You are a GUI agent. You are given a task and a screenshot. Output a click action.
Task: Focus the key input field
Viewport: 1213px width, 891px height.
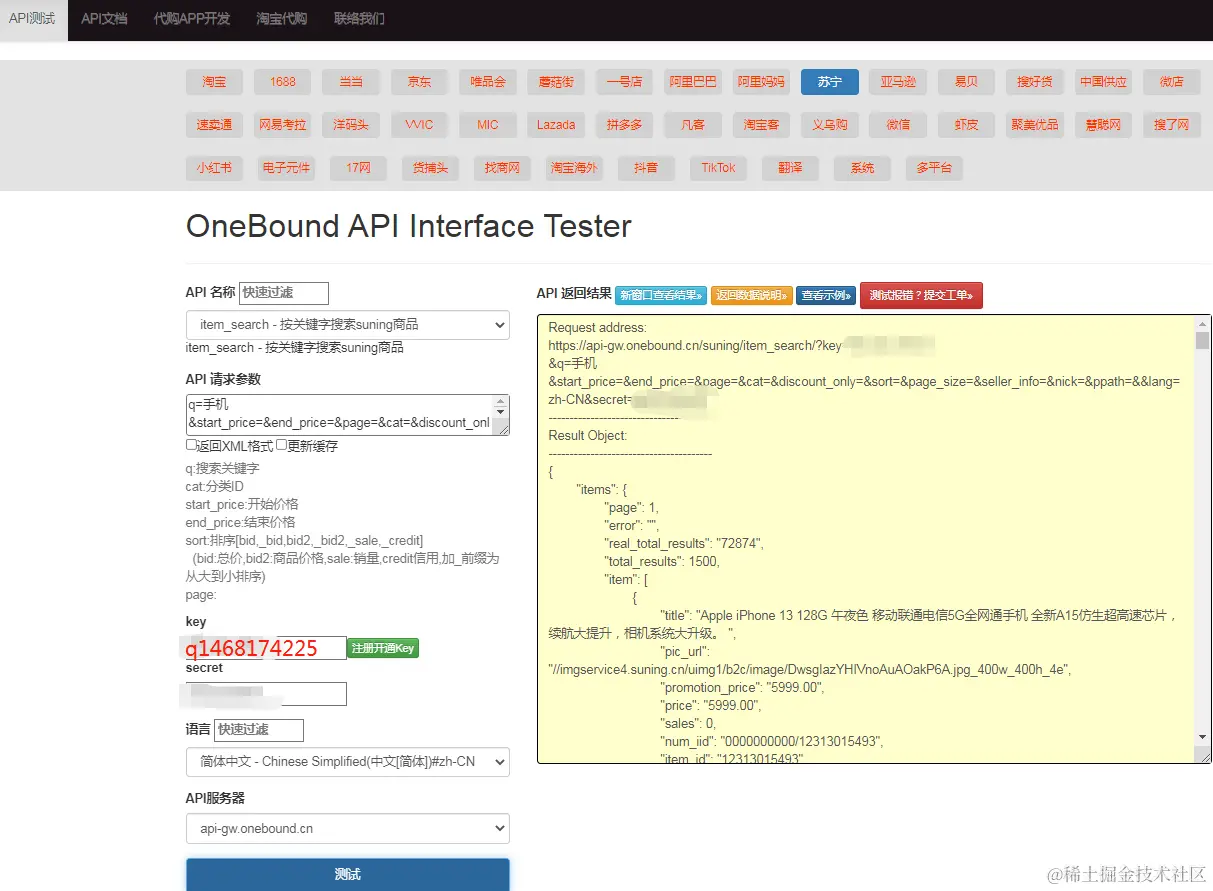coord(266,648)
